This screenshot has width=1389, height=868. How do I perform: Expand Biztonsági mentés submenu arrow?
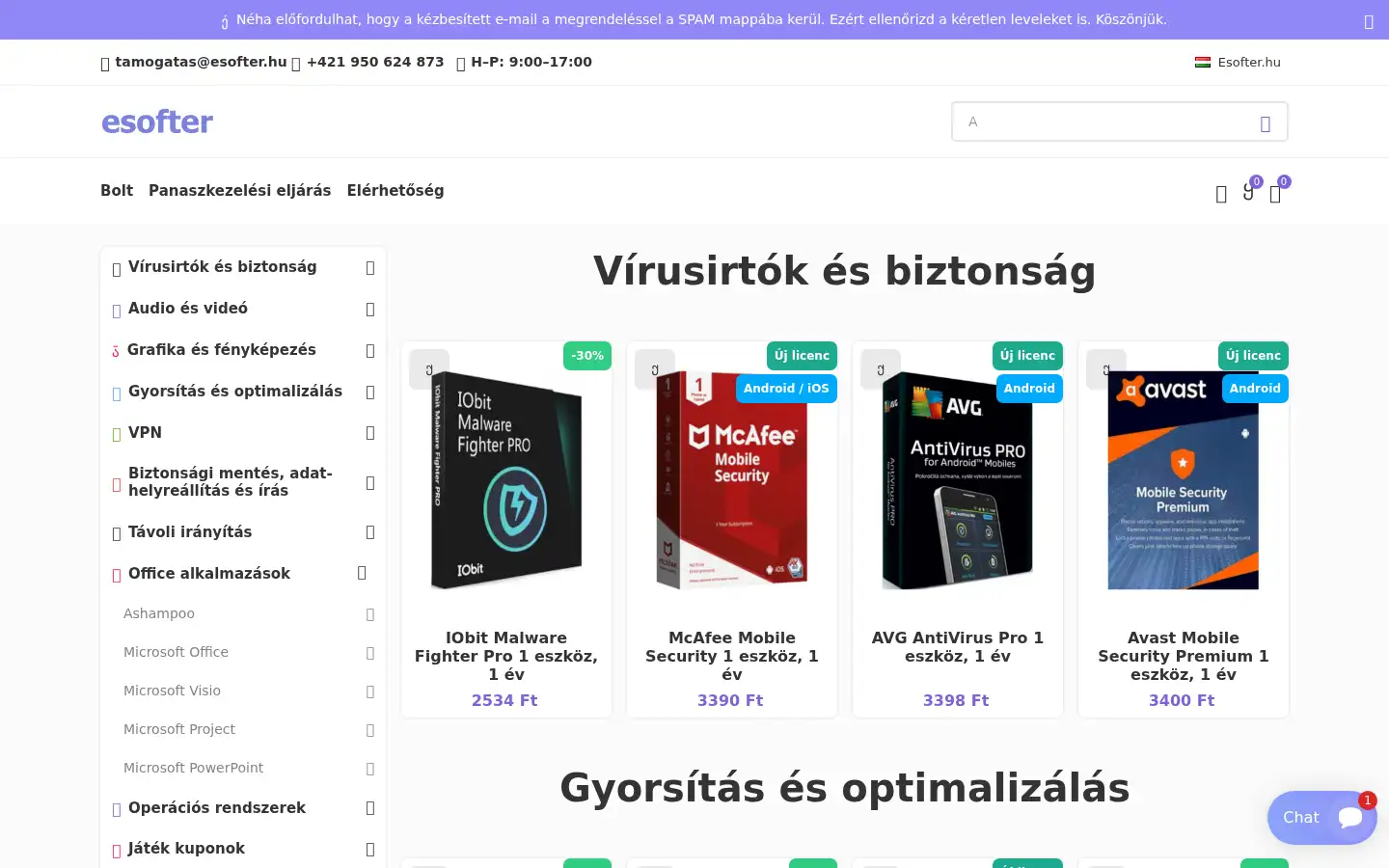pyautogui.click(x=370, y=483)
